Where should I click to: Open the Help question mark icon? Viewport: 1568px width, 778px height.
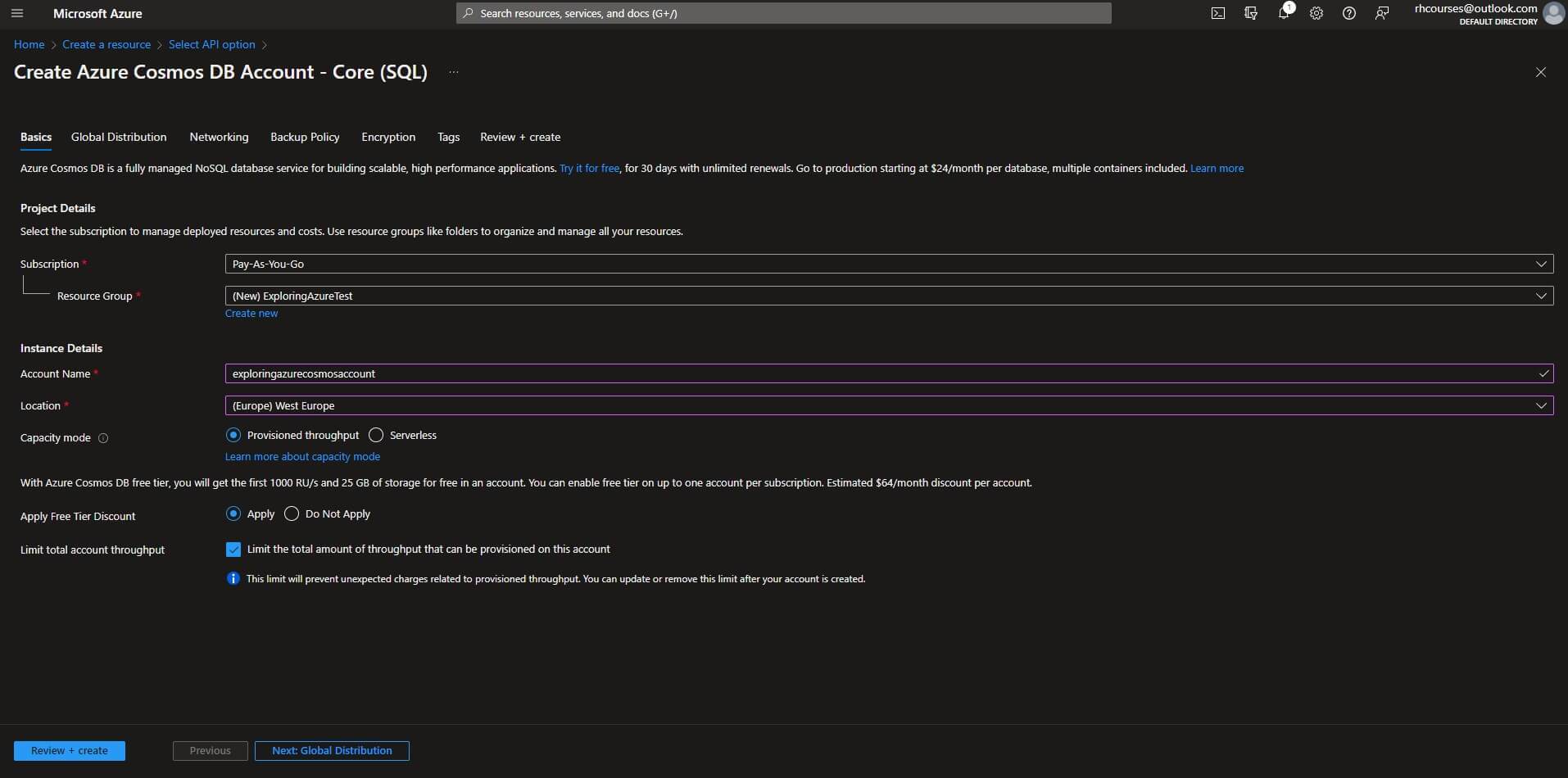pyautogui.click(x=1349, y=13)
